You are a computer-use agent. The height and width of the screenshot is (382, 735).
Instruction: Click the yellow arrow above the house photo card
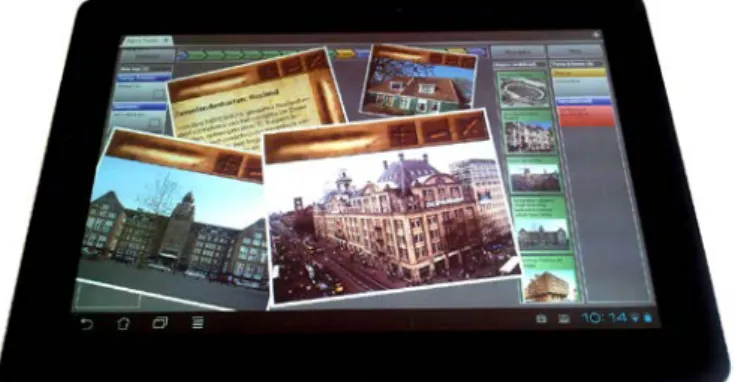[458, 51]
